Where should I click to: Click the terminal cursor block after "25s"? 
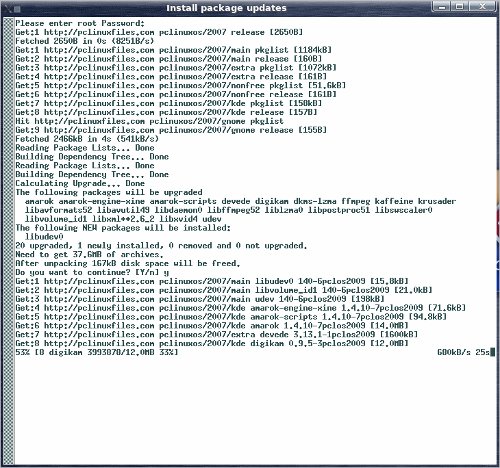coord(493,352)
